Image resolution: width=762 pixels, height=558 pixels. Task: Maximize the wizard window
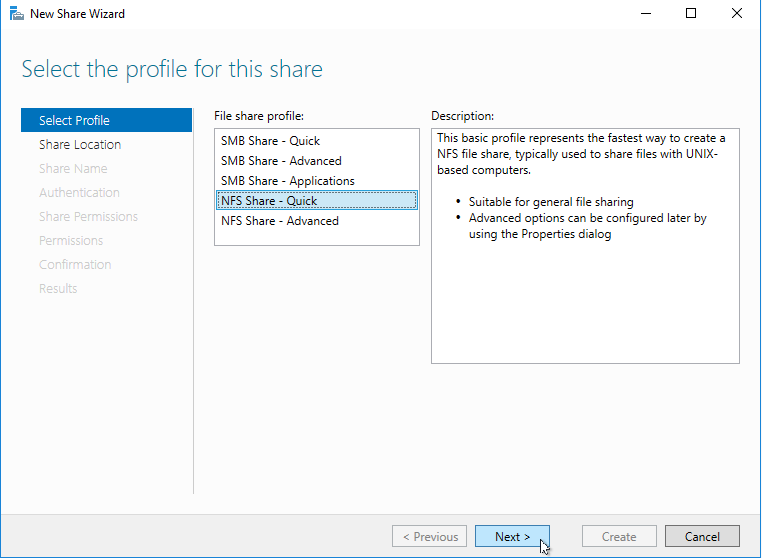(691, 14)
